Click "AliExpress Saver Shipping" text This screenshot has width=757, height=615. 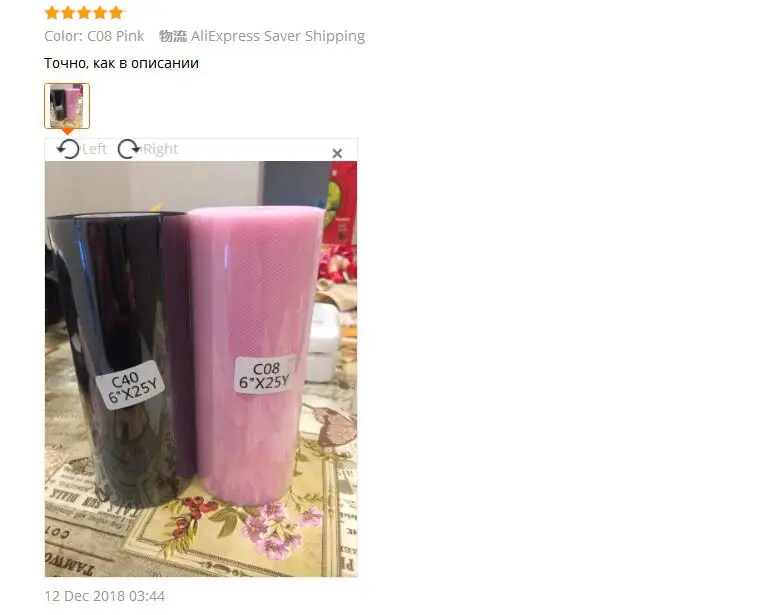pos(278,36)
